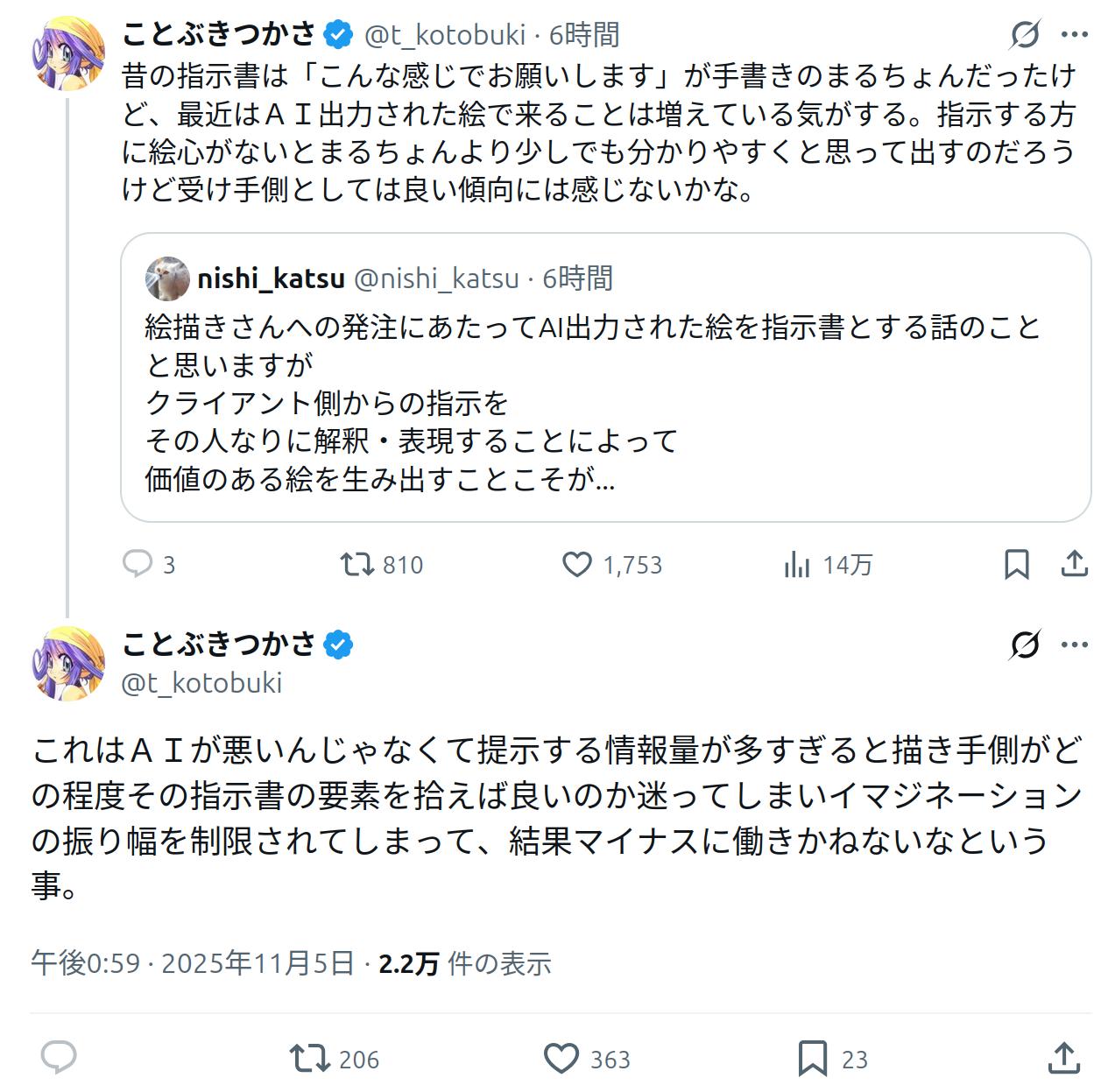This screenshot has height=1092, width=1108.
Task: Open Grok icon on the second tweet
Action: 1025,645
